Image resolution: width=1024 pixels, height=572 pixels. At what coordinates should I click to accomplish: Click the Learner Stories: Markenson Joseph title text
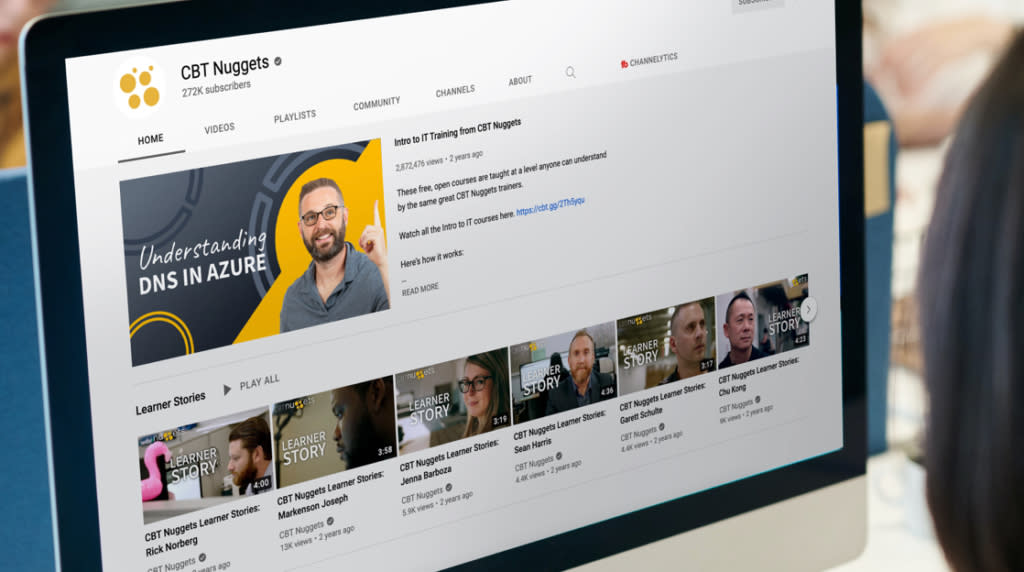(330, 496)
